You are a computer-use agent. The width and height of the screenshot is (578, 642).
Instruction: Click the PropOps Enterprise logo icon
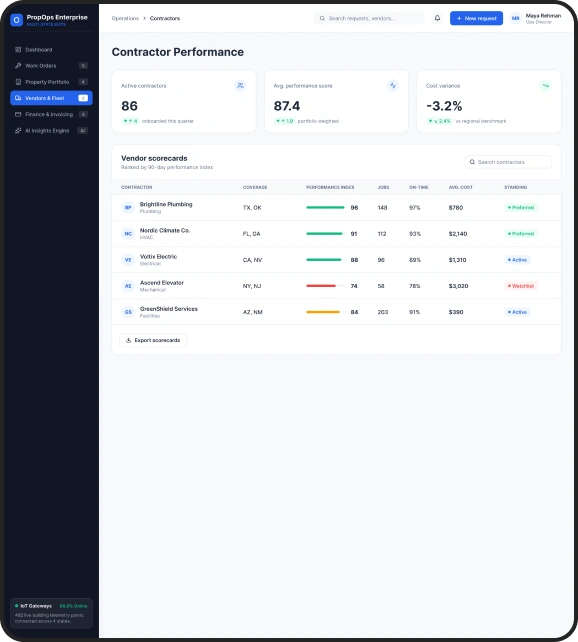click(16, 20)
